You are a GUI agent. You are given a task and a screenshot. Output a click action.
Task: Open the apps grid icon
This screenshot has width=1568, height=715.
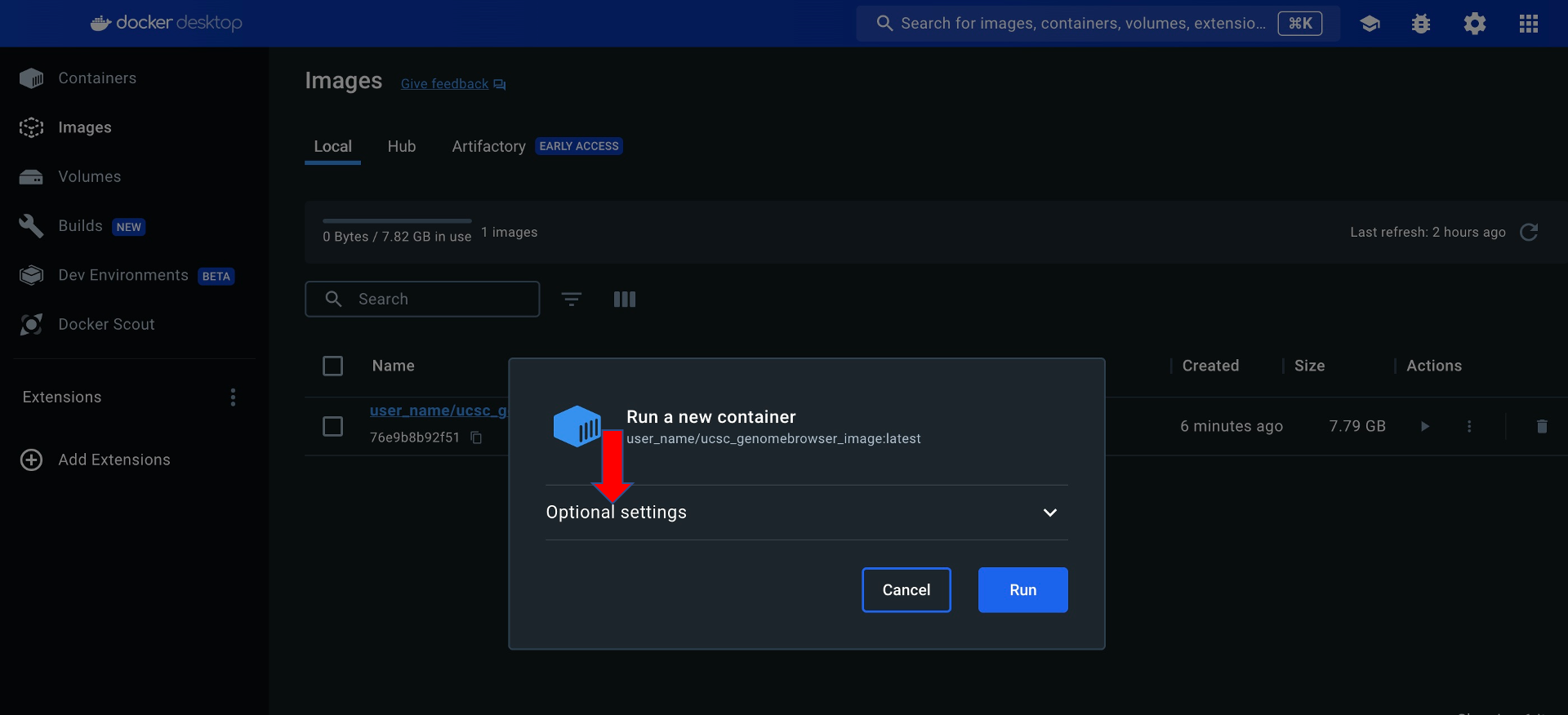click(1528, 24)
